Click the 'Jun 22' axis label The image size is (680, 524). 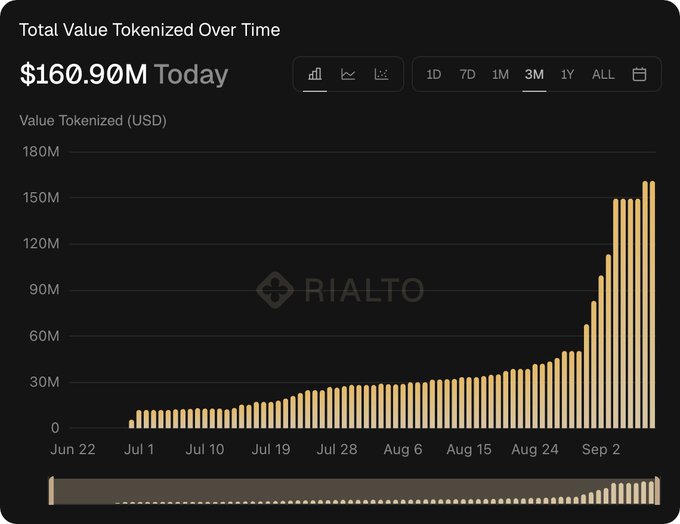[73, 449]
